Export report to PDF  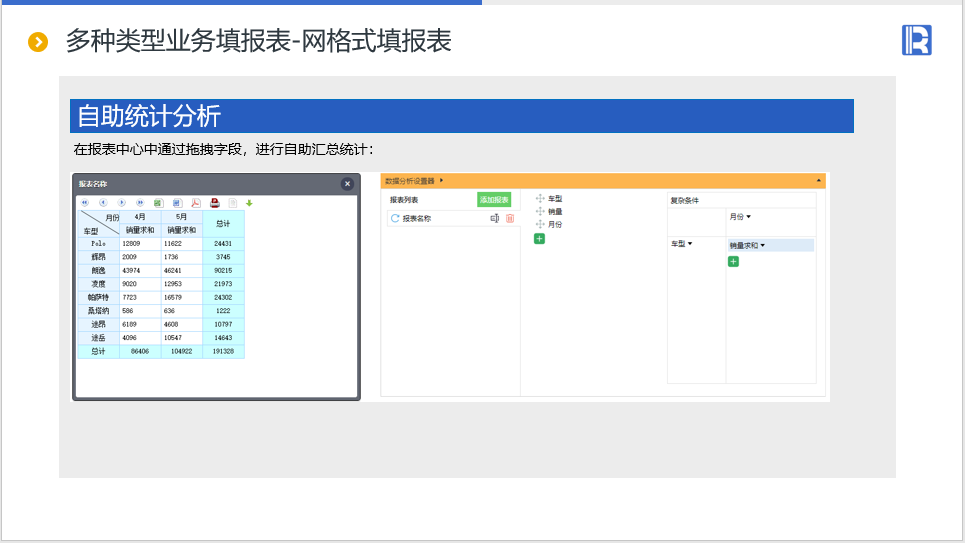pos(196,203)
